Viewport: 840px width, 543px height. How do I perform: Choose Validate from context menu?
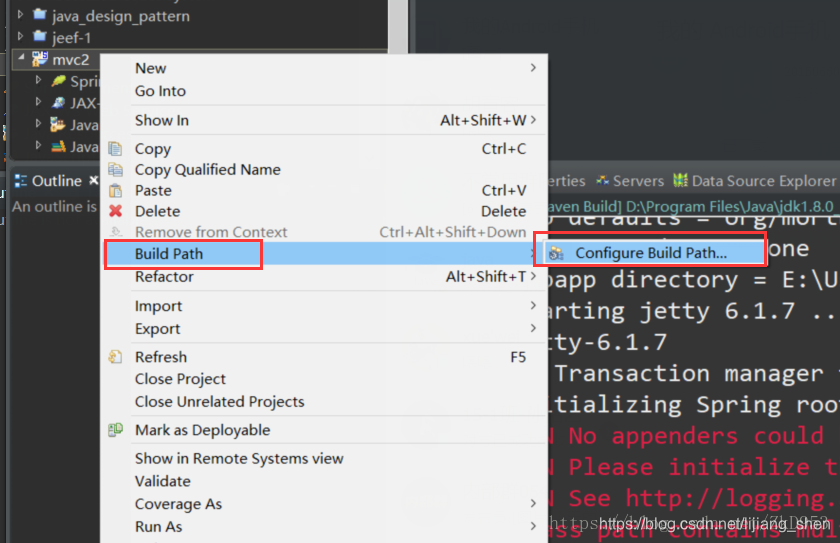coord(324,481)
